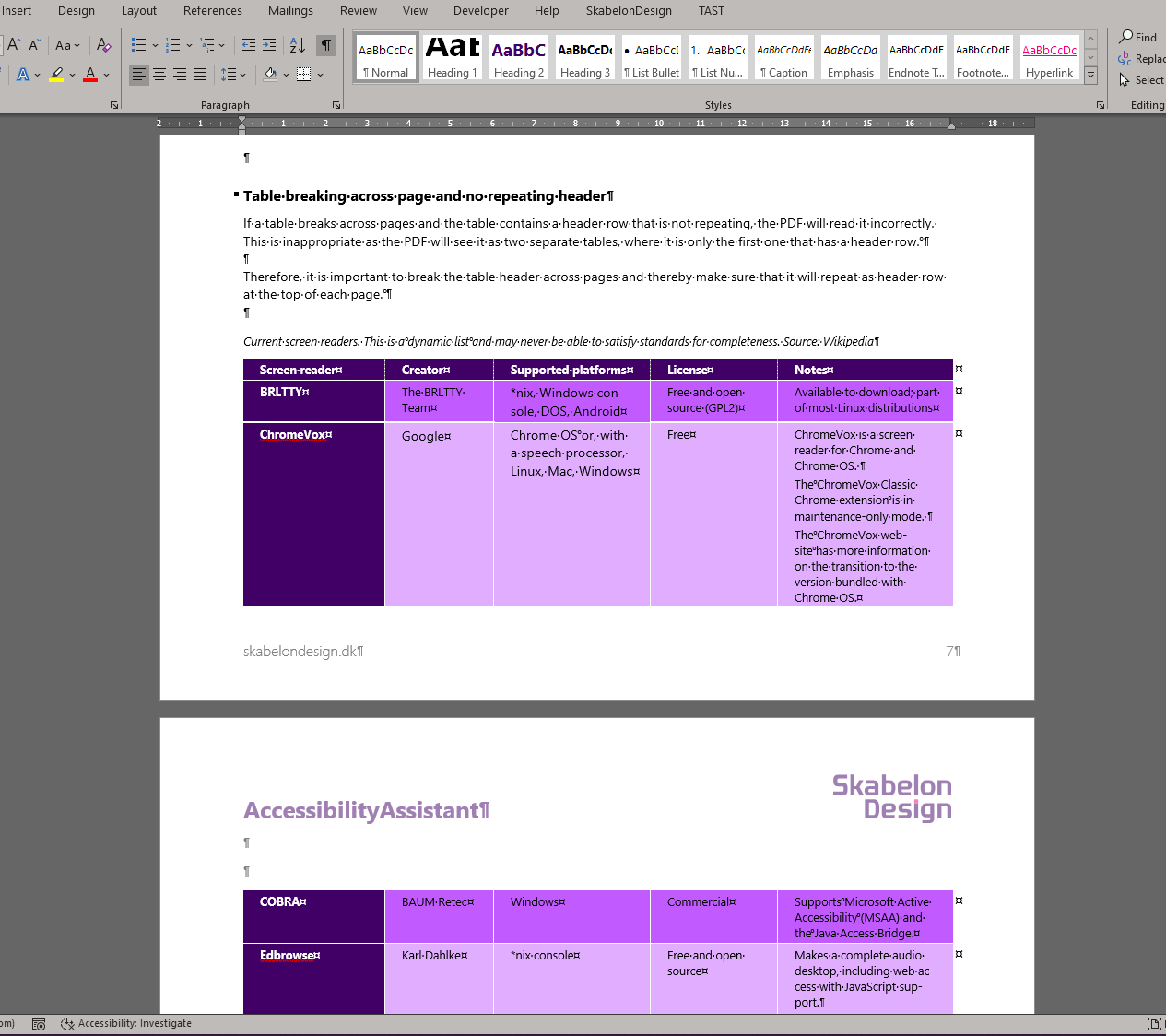This screenshot has width=1166, height=1036.
Task: Open the Change Case dropdown
Action: pyautogui.click(x=68, y=44)
